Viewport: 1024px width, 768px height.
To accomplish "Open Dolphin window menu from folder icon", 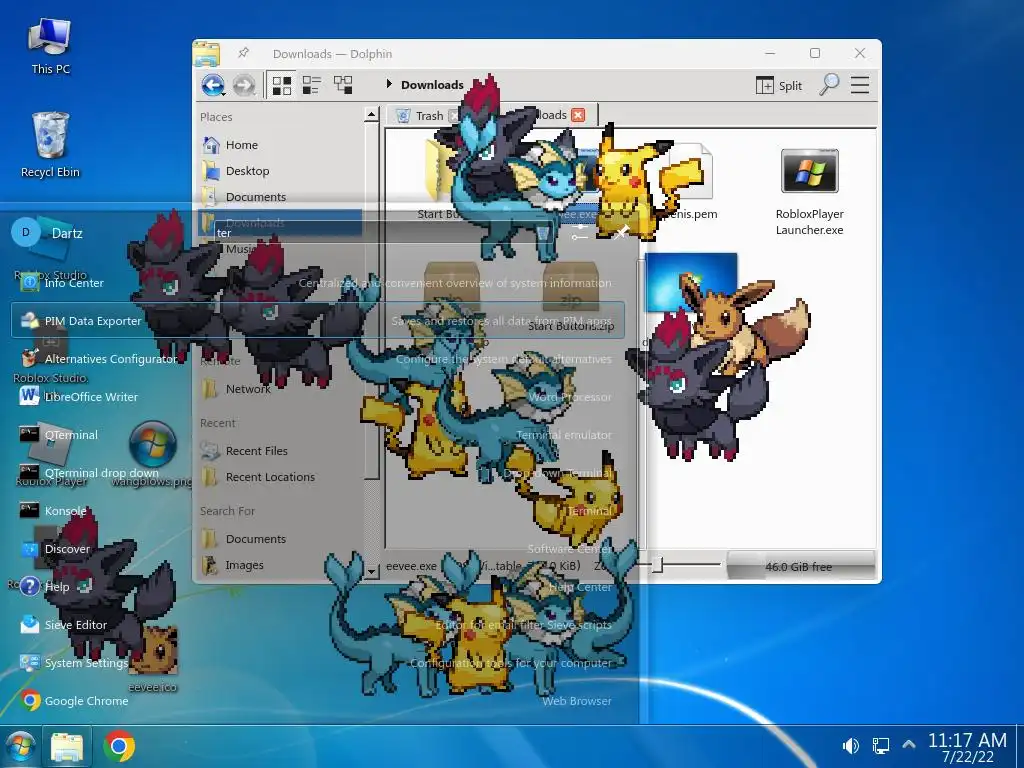I will 206,54.
